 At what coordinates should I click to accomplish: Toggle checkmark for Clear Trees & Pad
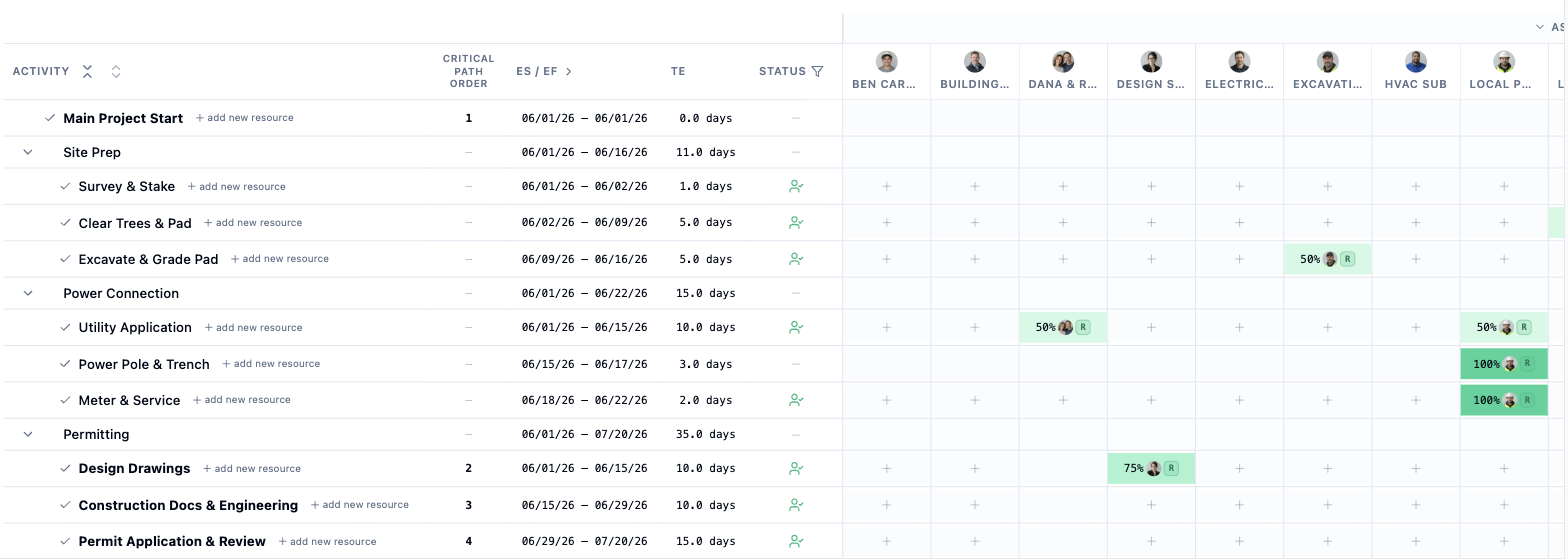[x=65, y=223]
